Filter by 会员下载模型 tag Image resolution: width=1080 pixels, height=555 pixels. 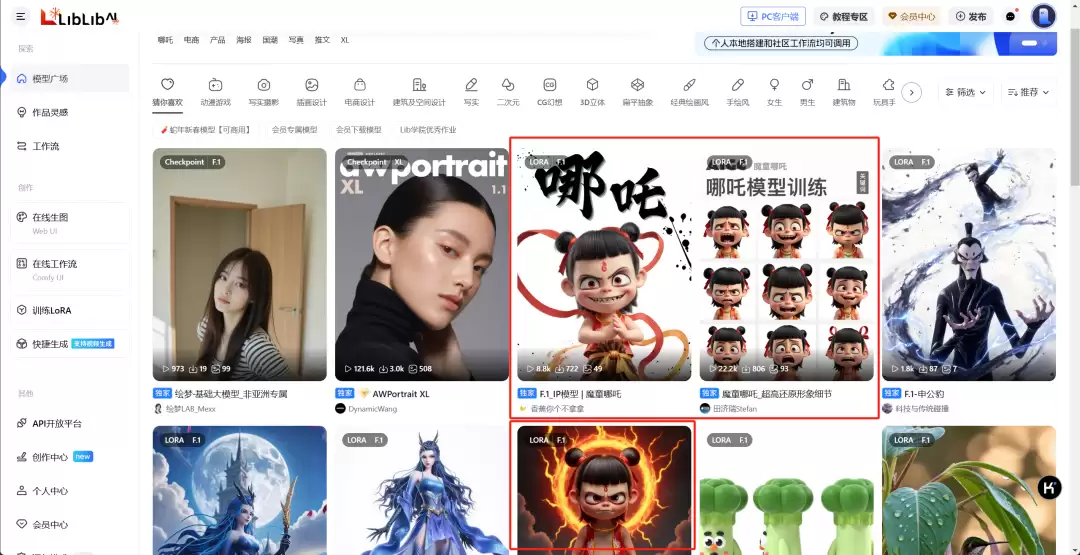[358, 129]
